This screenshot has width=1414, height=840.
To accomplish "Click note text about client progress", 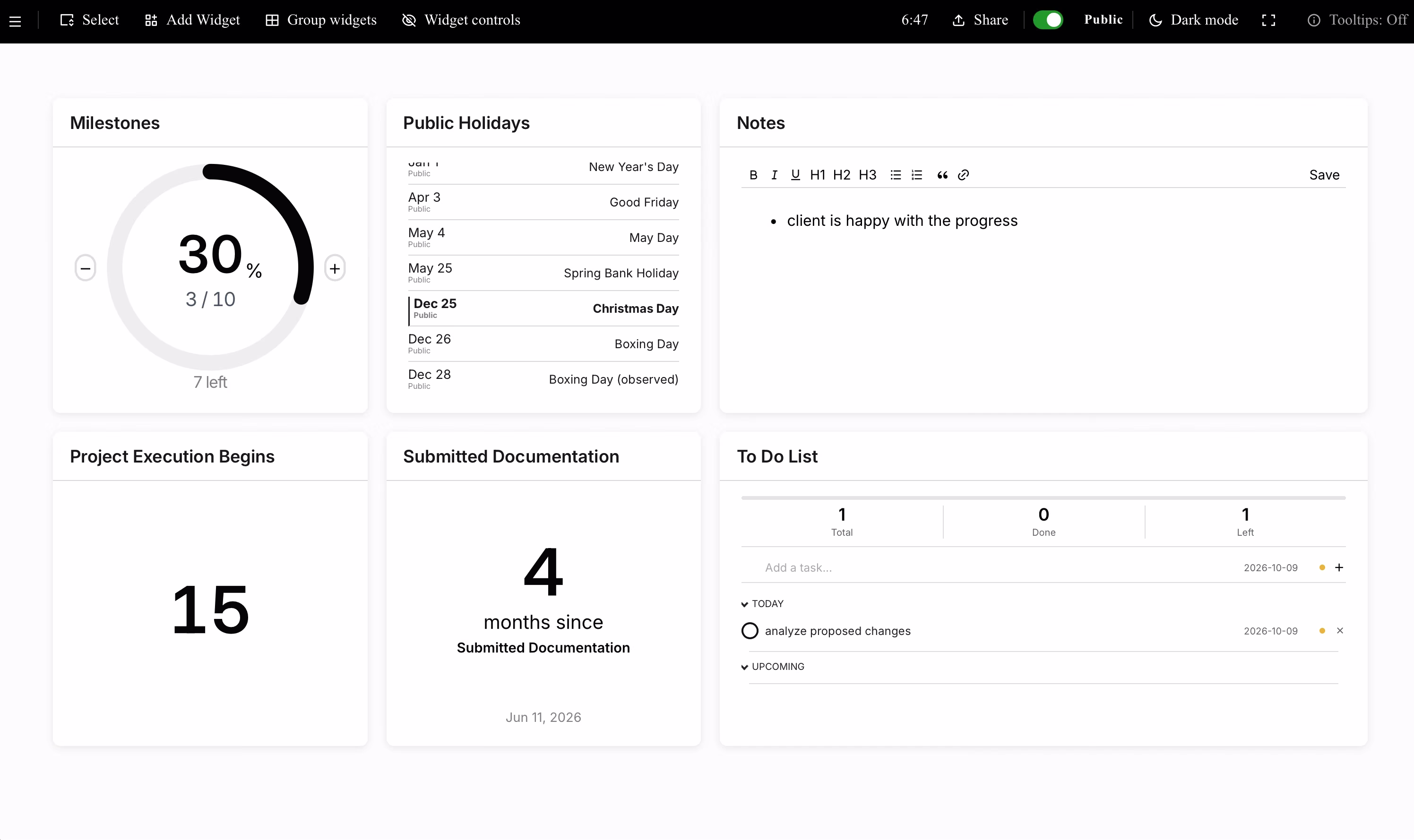I will point(902,221).
